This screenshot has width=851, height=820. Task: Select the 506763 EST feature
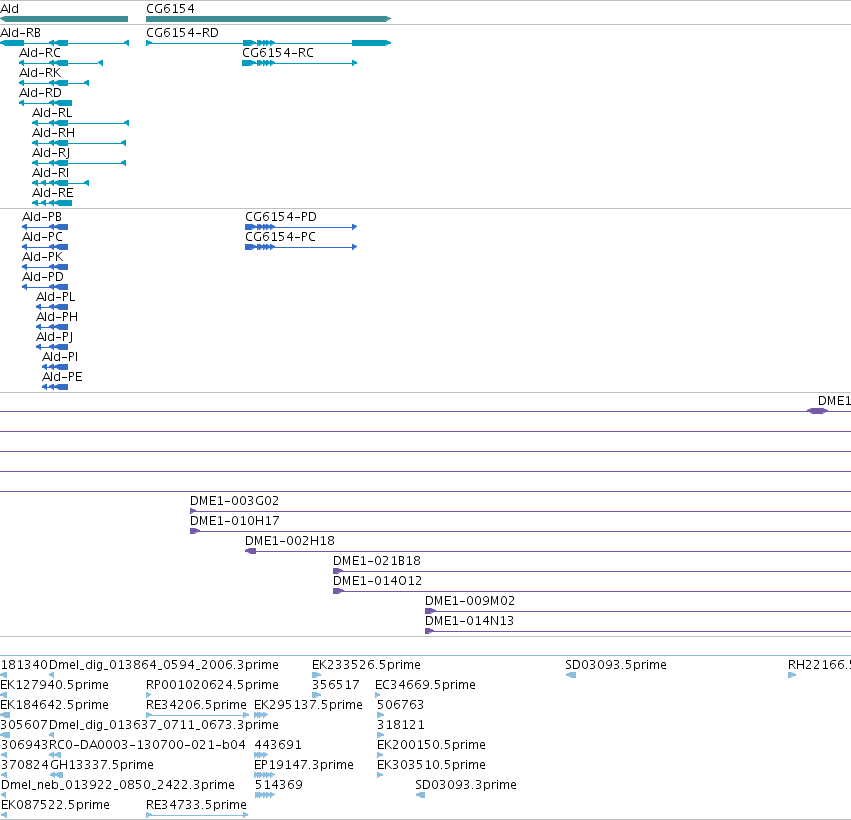[380, 715]
